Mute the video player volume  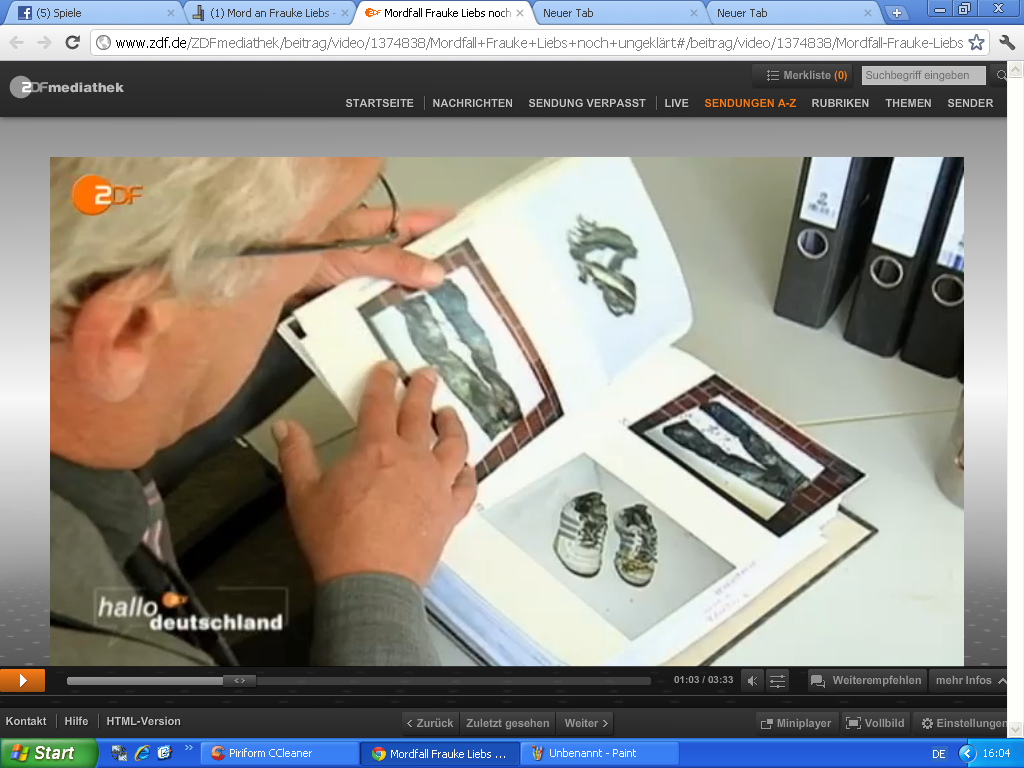753,680
